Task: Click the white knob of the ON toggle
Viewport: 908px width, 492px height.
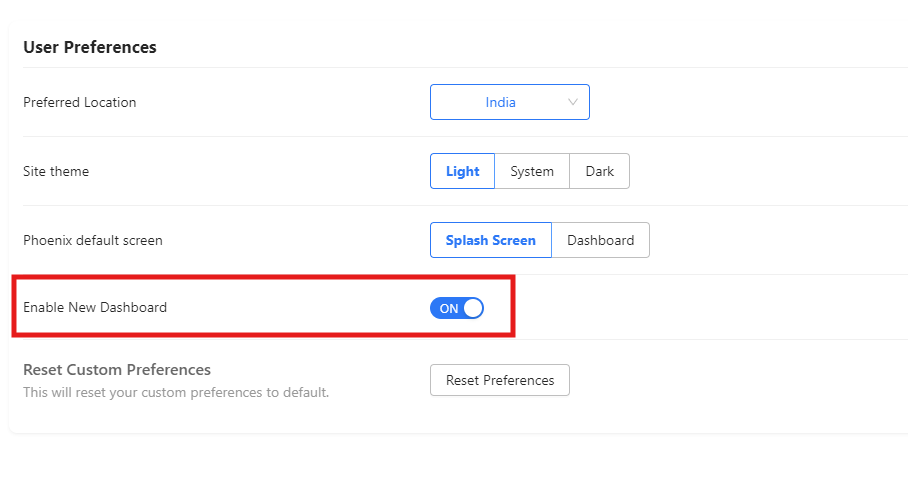Action: click(x=472, y=308)
